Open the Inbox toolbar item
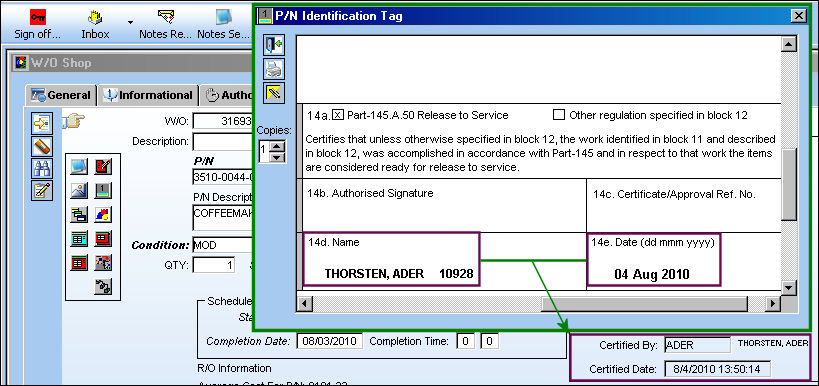This screenshot has height=386, width=819. 96,25
